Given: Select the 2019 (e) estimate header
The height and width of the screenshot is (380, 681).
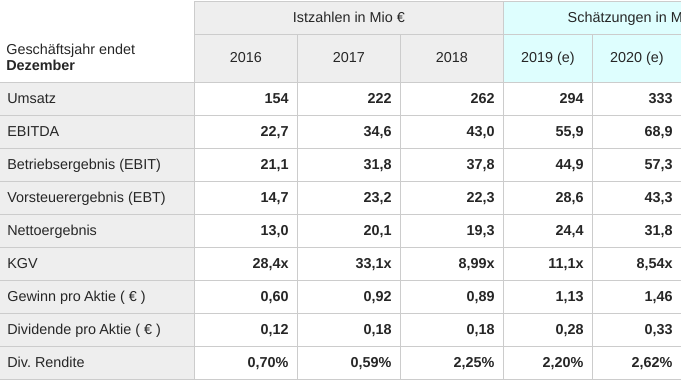Looking at the screenshot, I should point(548,58).
